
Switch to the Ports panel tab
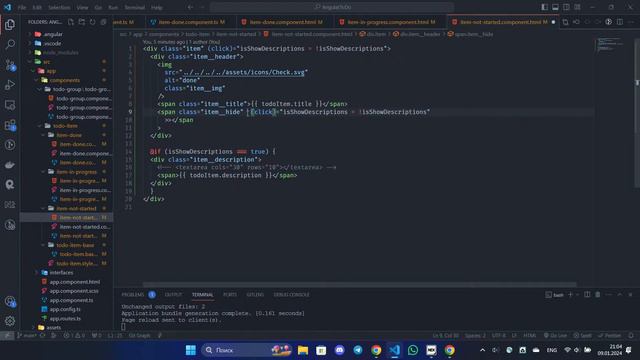click(230, 294)
